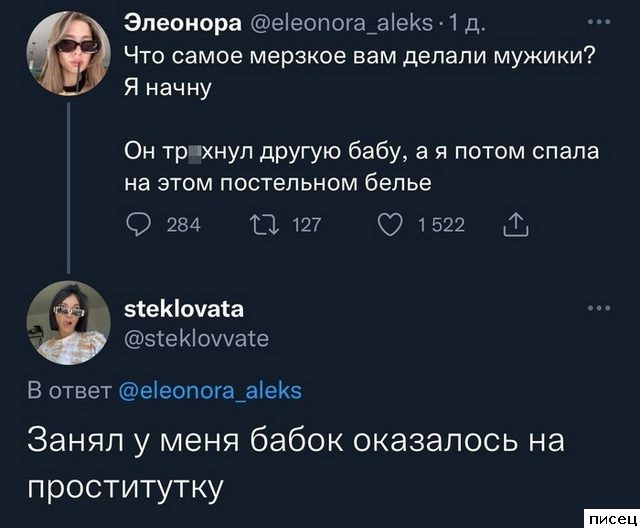
Task: Click the 127 retweets count
Action: click(307, 226)
